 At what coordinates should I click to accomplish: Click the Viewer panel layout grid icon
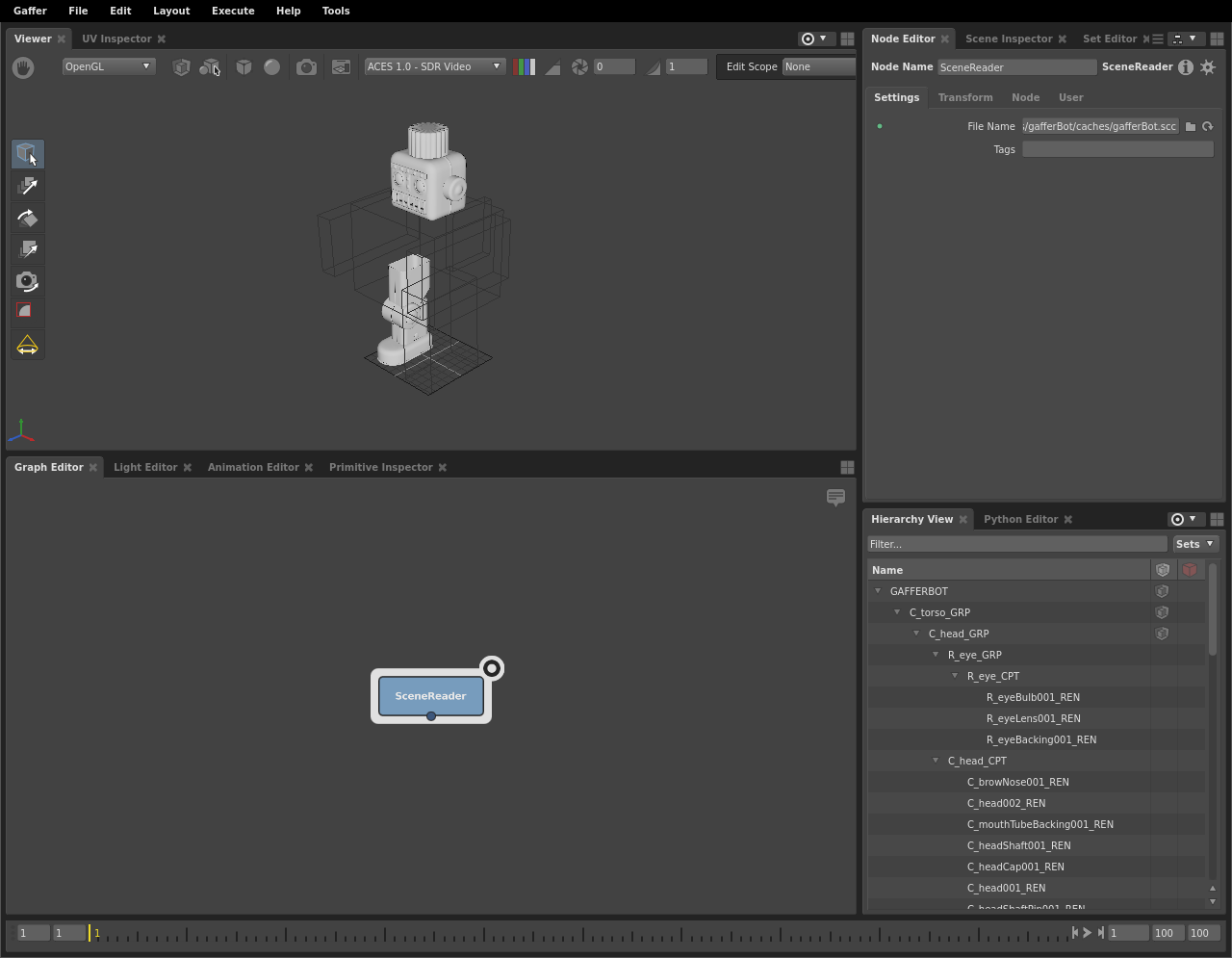[847, 39]
